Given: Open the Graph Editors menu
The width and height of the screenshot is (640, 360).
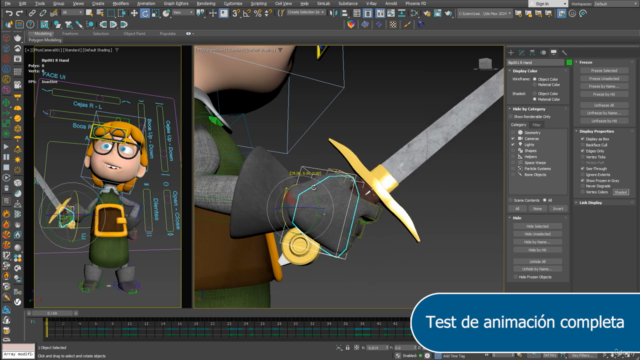Looking at the screenshot, I should [176, 4].
